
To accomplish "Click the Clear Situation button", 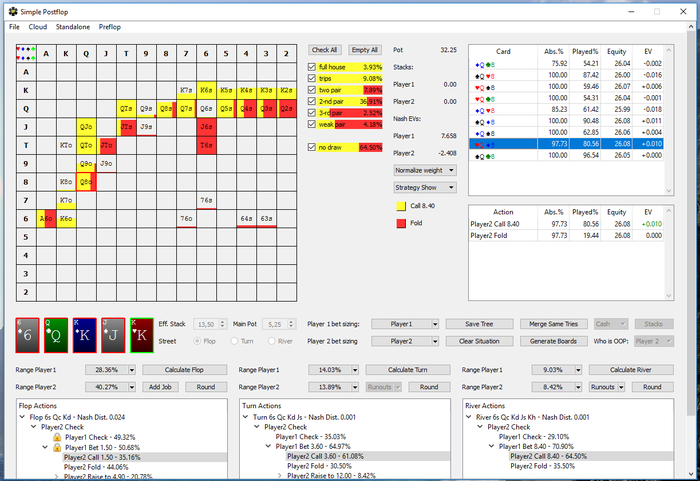I will (x=479, y=341).
